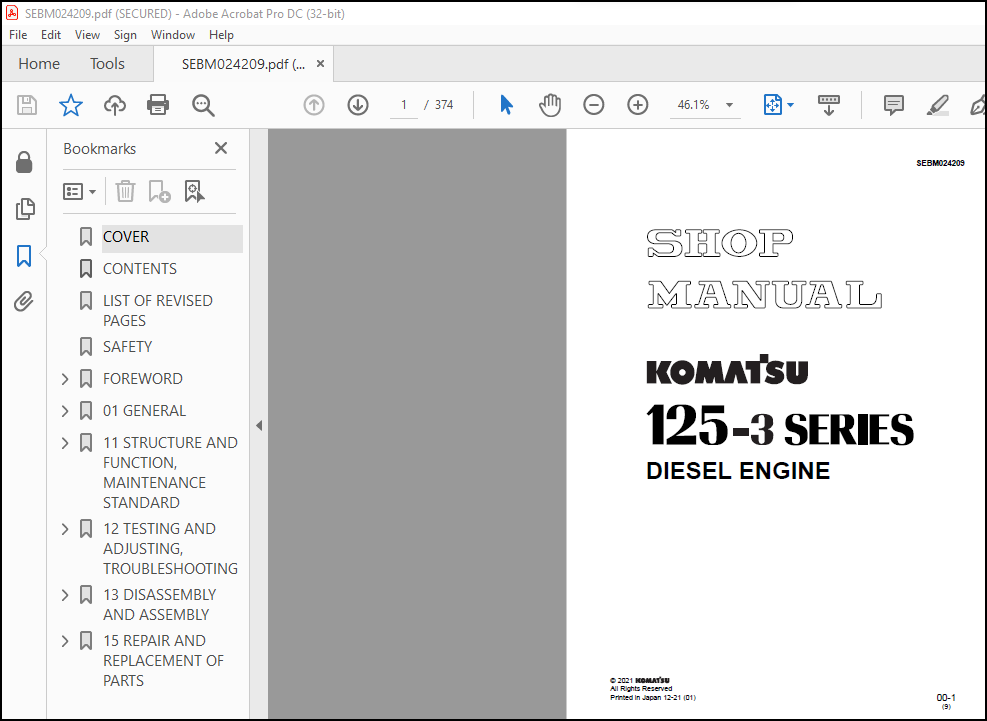This screenshot has height=721, width=987.
Task: Add a new bookmark icon
Action: [159, 191]
